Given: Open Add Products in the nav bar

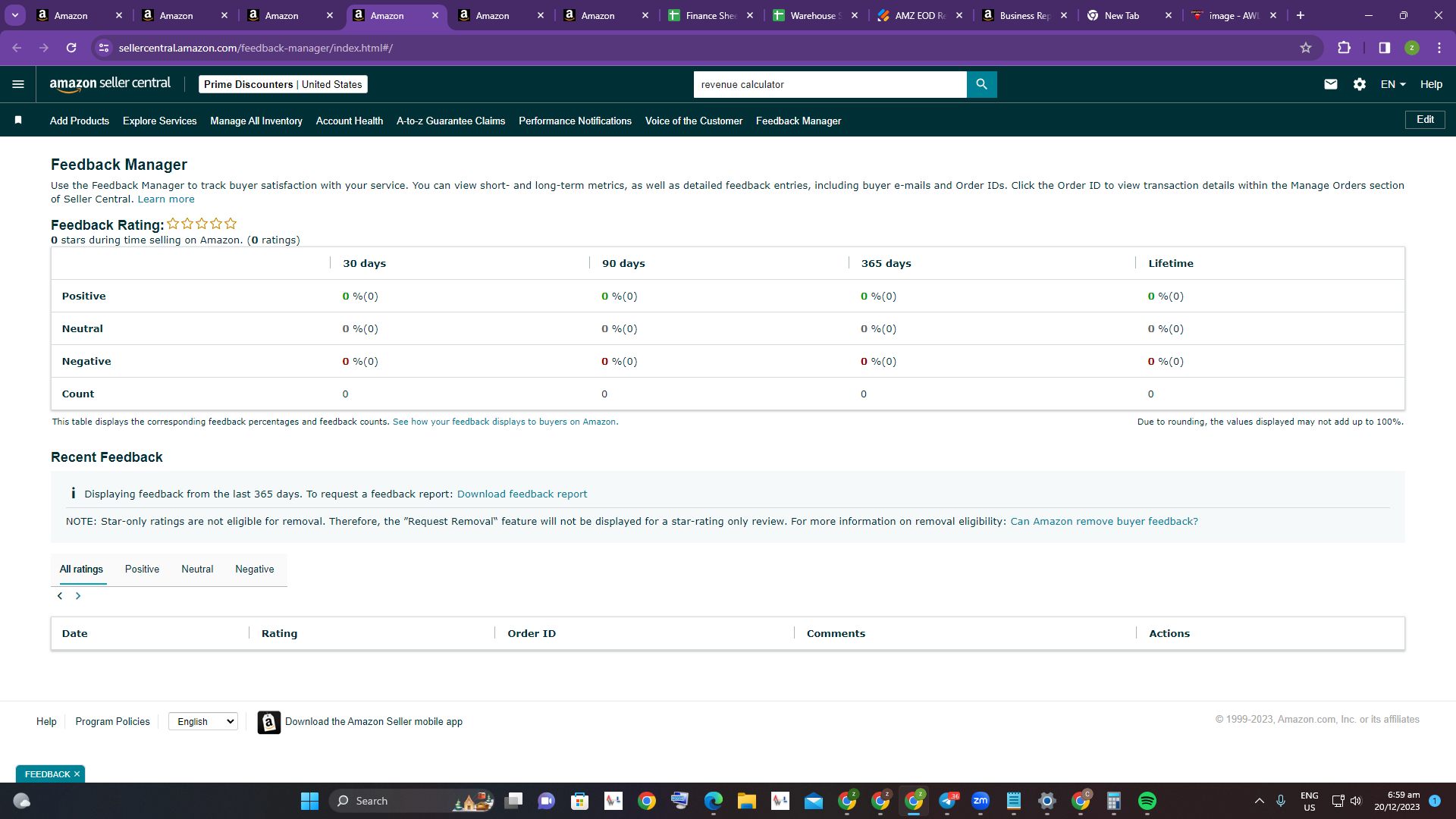Looking at the screenshot, I should [x=80, y=121].
